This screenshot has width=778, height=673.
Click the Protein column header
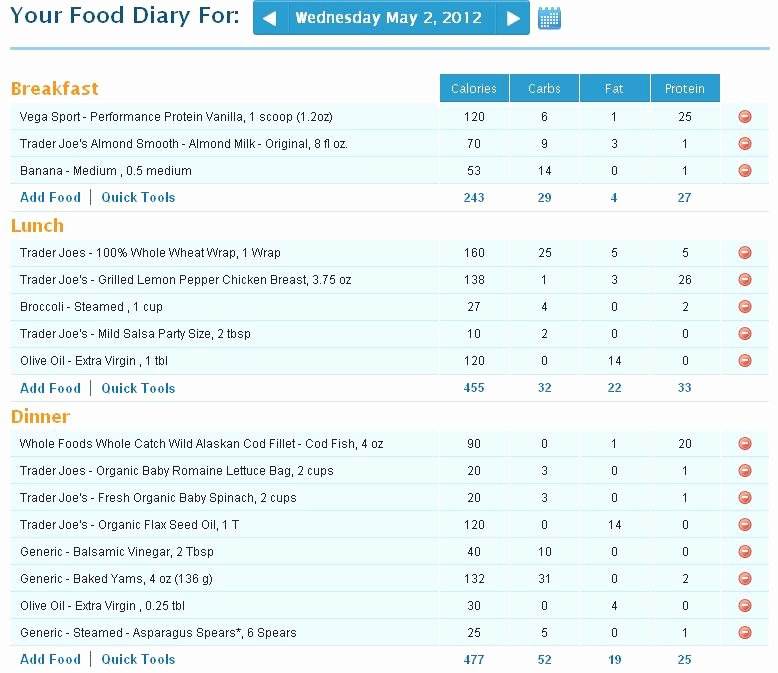click(x=685, y=88)
